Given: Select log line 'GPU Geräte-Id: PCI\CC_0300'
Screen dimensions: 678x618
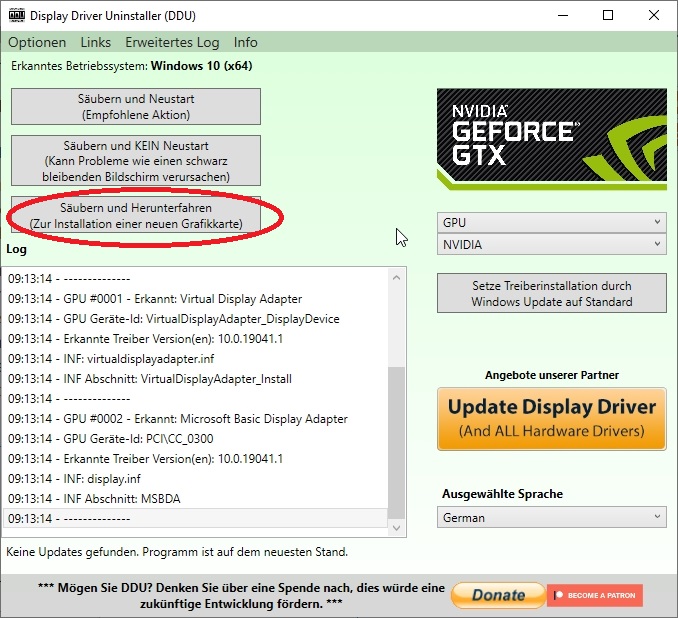Looking at the screenshot, I should point(195,439).
